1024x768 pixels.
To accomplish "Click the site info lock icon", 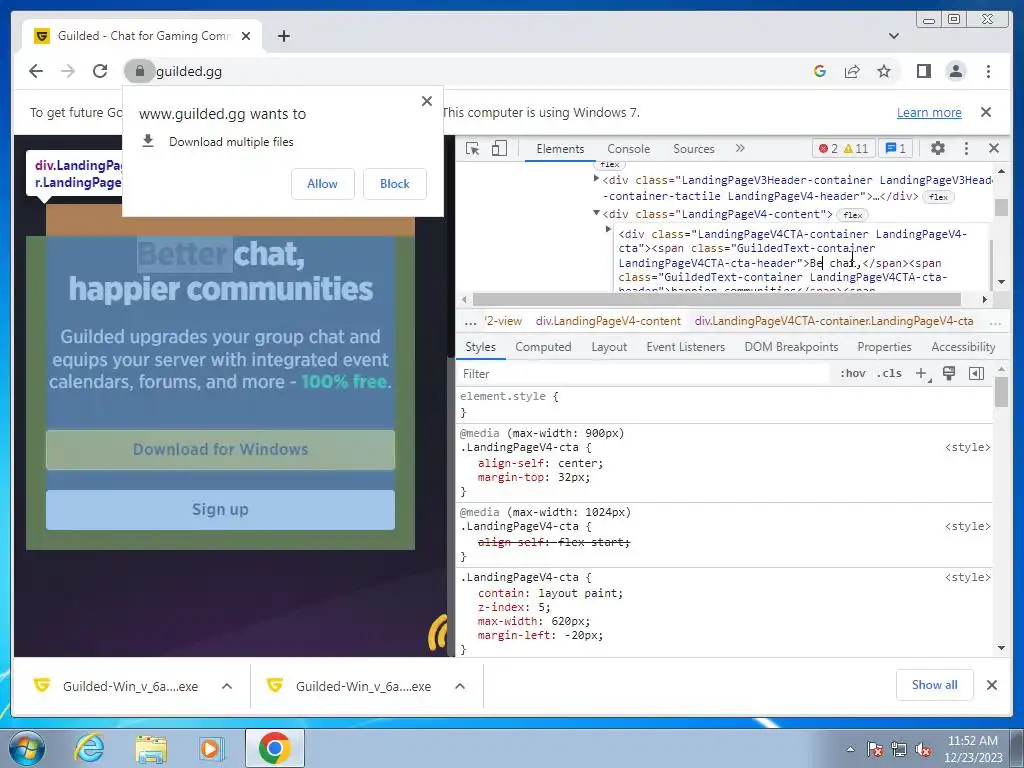I will (139, 71).
